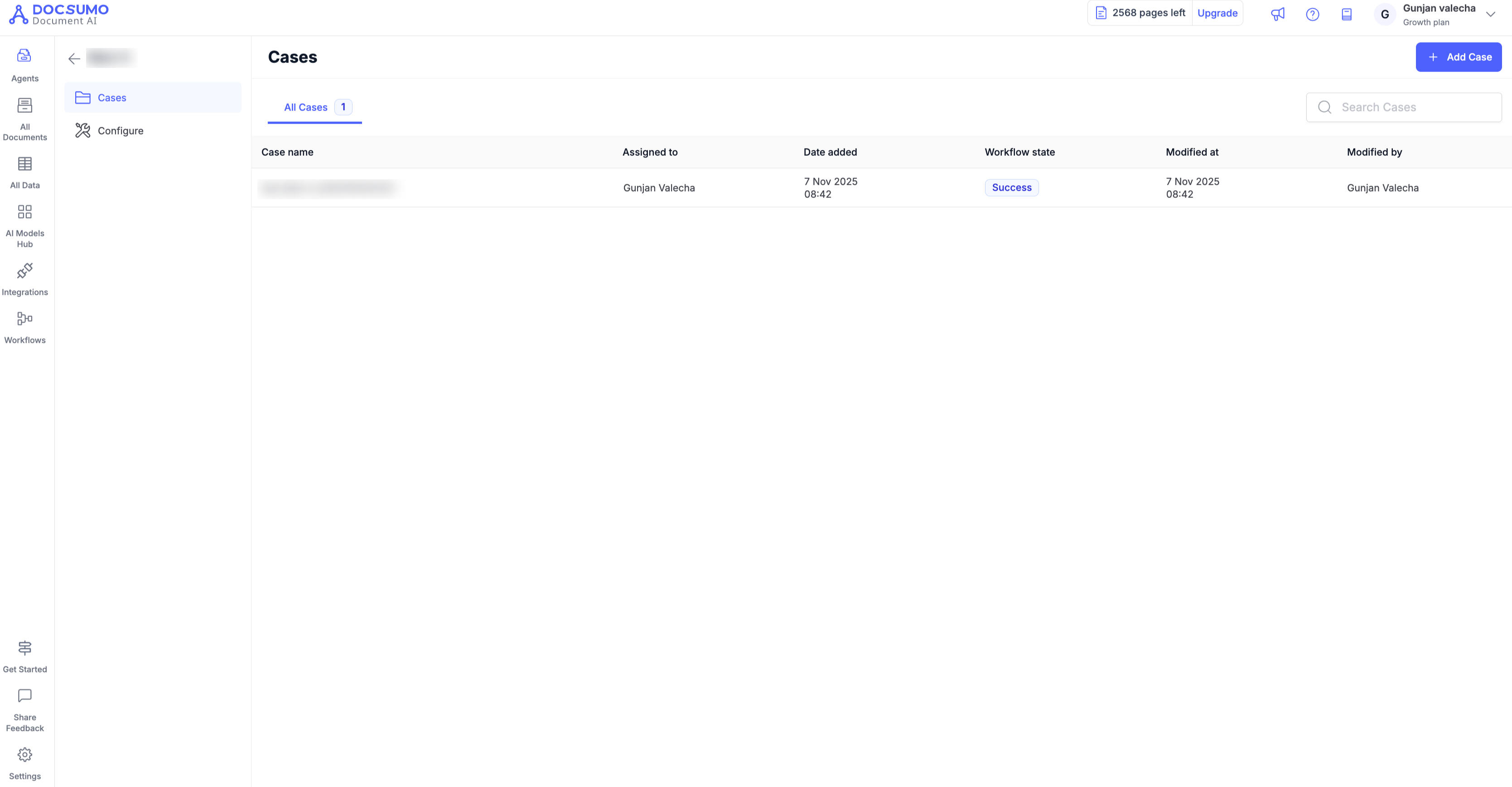Open the Agents sidebar icon
The width and height of the screenshot is (1512, 787).
click(x=24, y=64)
